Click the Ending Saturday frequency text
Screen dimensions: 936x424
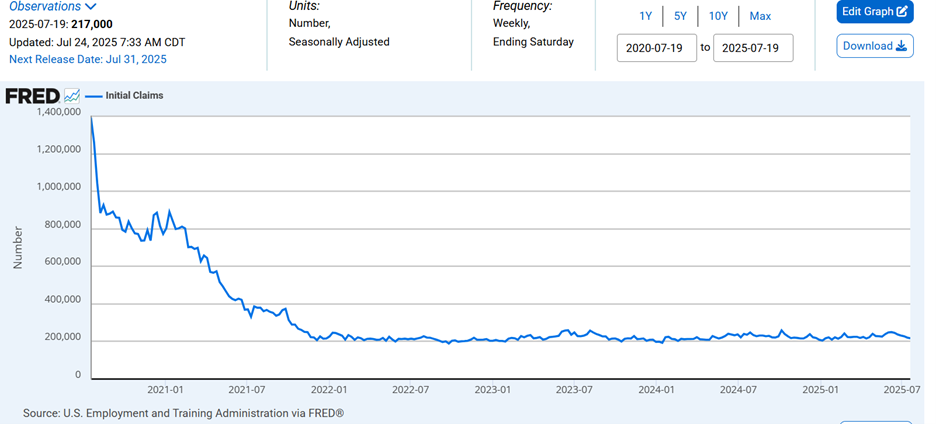[x=533, y=42]
